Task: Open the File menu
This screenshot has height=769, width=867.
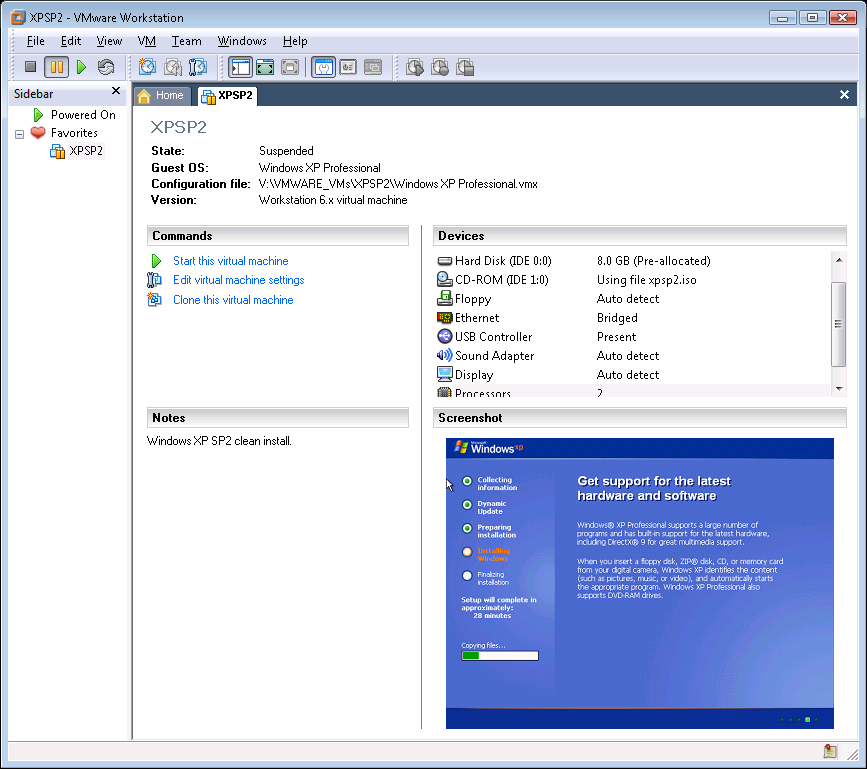Action: click(x=35, y=41)
